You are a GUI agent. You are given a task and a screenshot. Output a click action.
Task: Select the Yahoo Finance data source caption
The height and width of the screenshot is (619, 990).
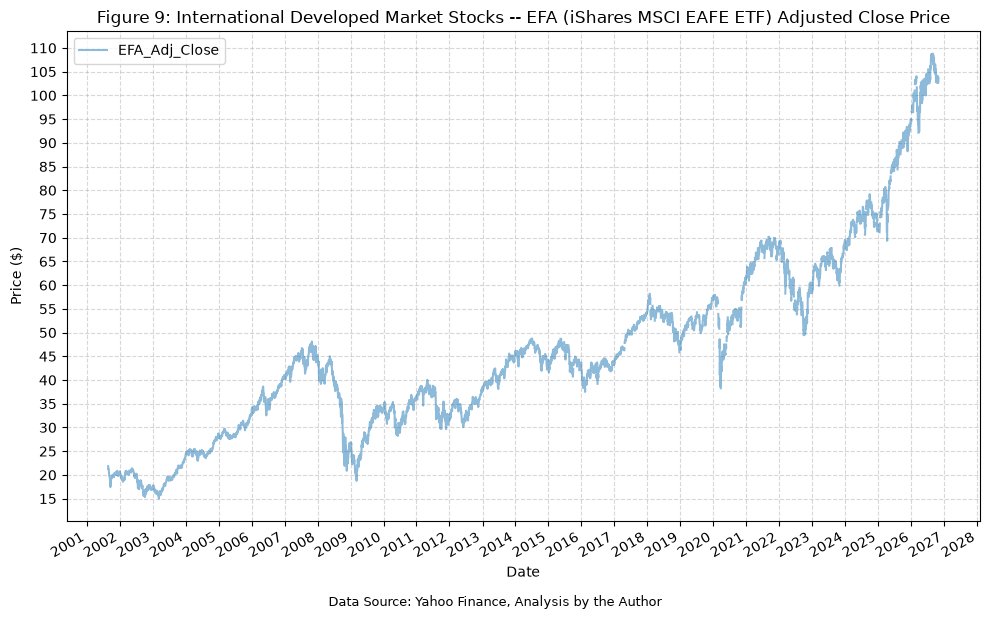[495, 602]
